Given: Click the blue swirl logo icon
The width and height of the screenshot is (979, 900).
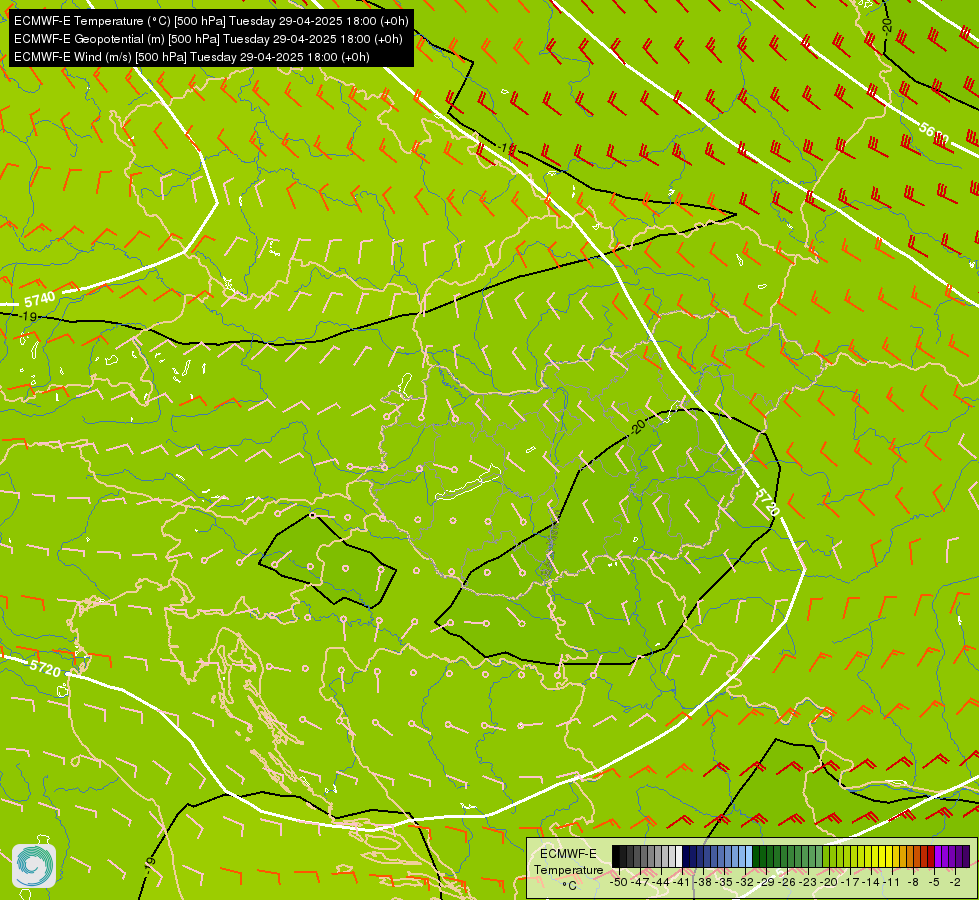Looking at the screenshot, I should 34,865.
